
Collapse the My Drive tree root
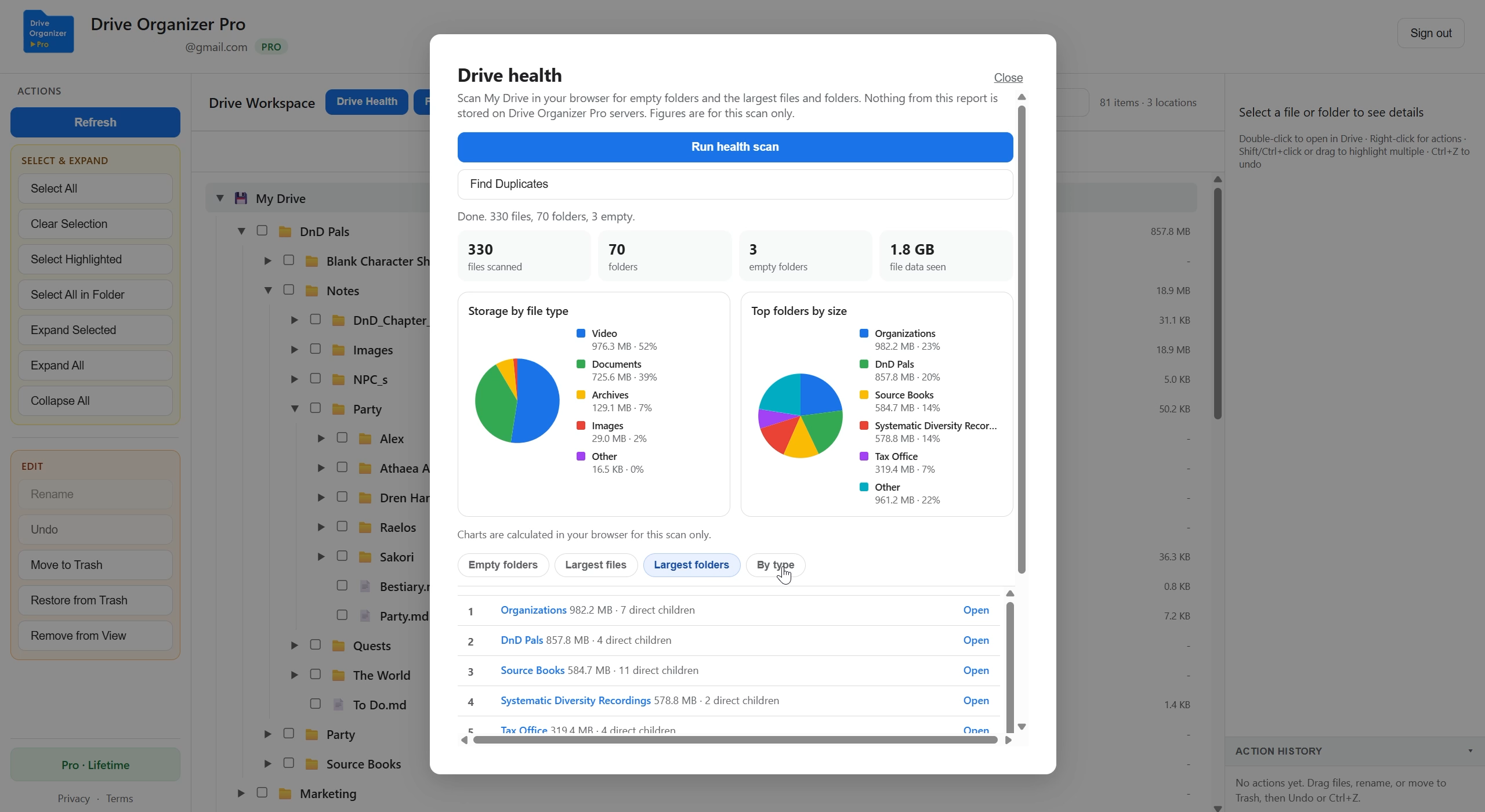pos(220,198)
